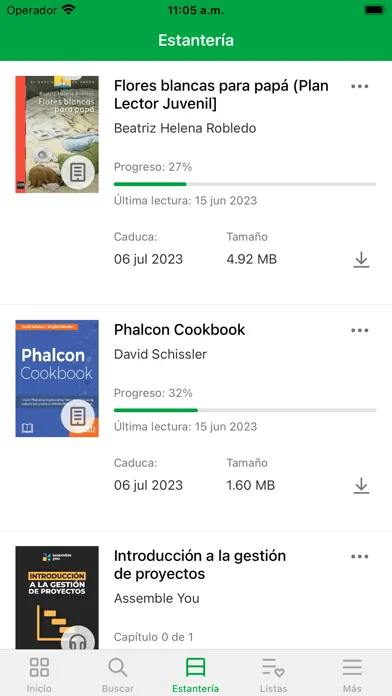Image resolution: width=392 pixels, height=696 pixels.
Task: Tap the ebook reader icon on Phalcon Cookbook cover
Action: point(78,416)
